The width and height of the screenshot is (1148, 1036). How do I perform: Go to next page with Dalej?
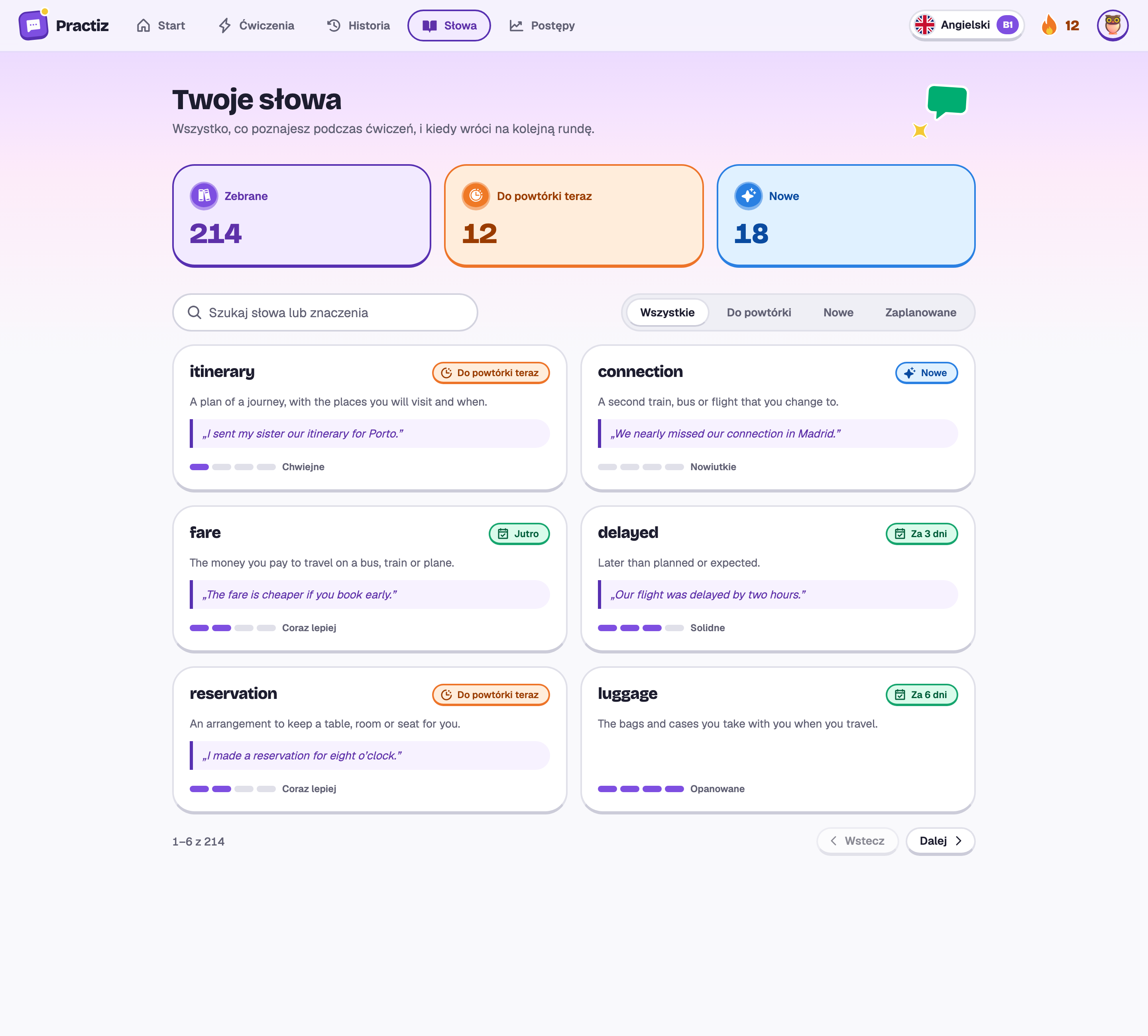940,841
